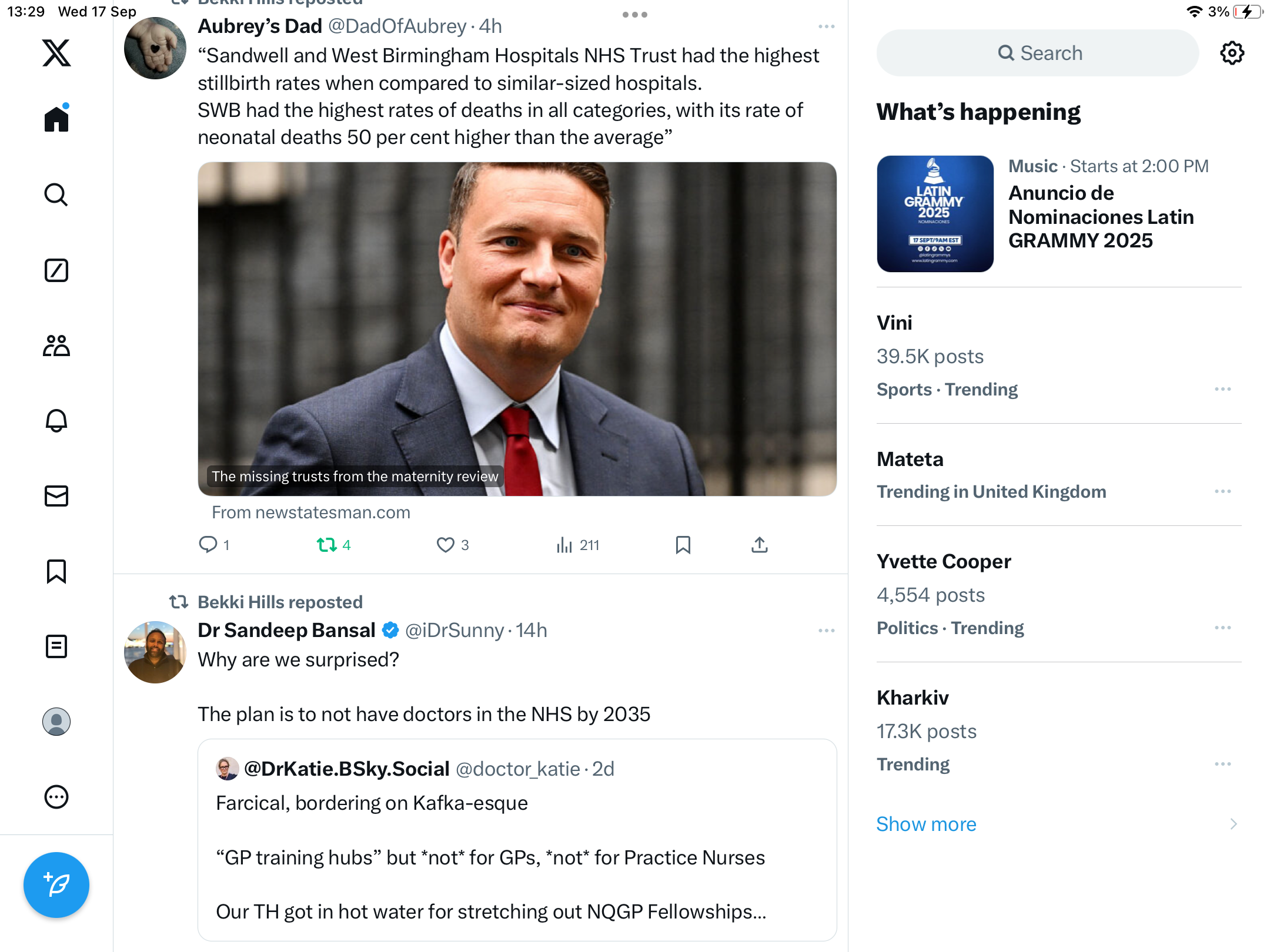Bookmark the Aubrey's Dad post
The width and height of the screenshot is (1270, 952).
point(683,545)
